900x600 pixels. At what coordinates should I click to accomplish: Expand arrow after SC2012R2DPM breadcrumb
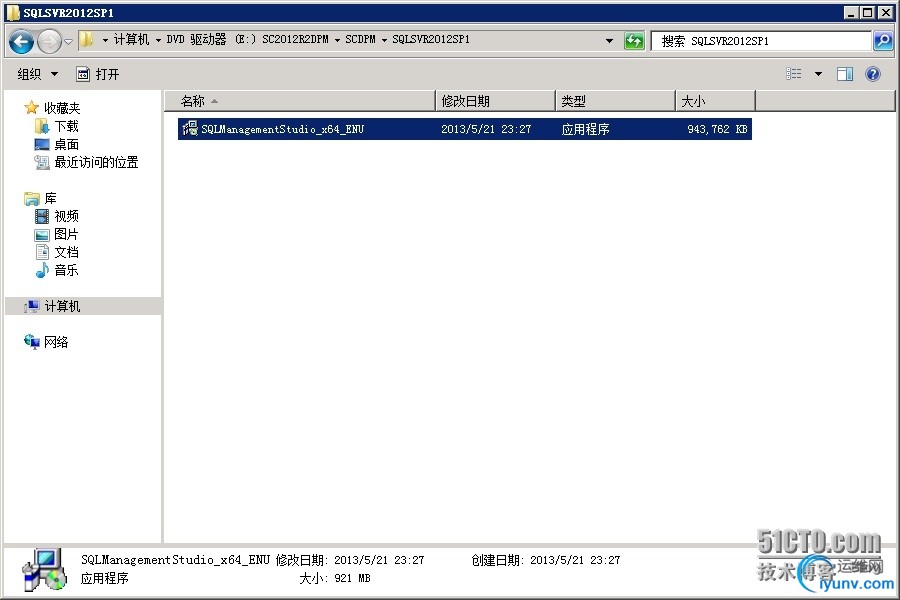tap(337, 40)
